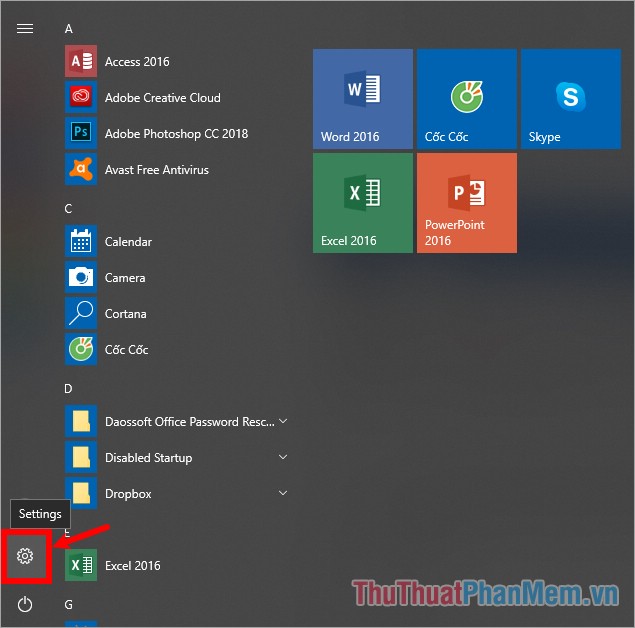Open the PowerPoint 2016 tile
Image resolution: width=635 pixels, height=628 pixels.
coord(467,203)
